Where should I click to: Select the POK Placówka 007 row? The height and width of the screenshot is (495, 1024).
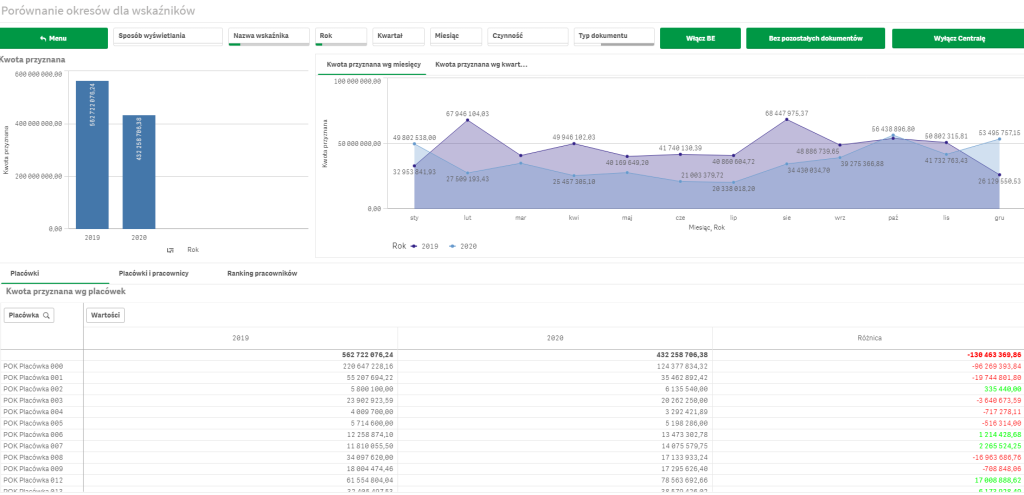click(x=512, y=446)
